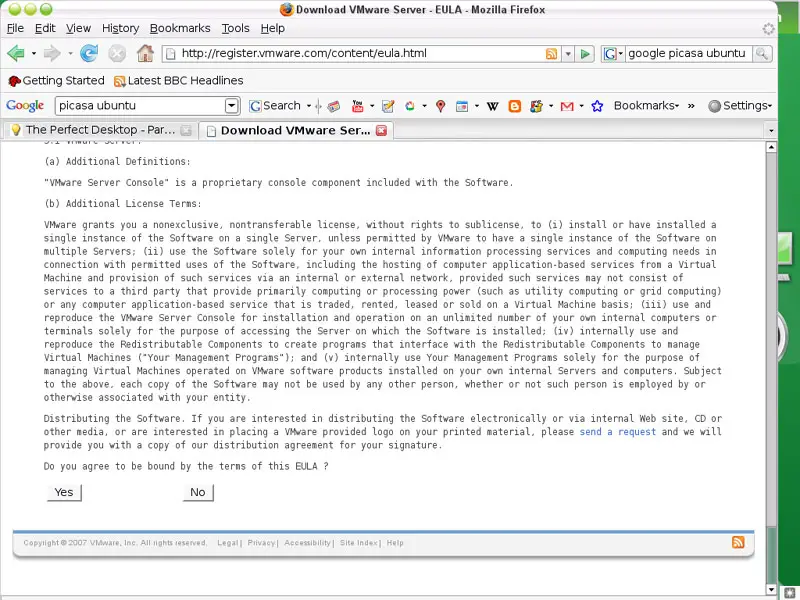
Task: Go back with the green Back arrow
Action: (x=16, y=53)
